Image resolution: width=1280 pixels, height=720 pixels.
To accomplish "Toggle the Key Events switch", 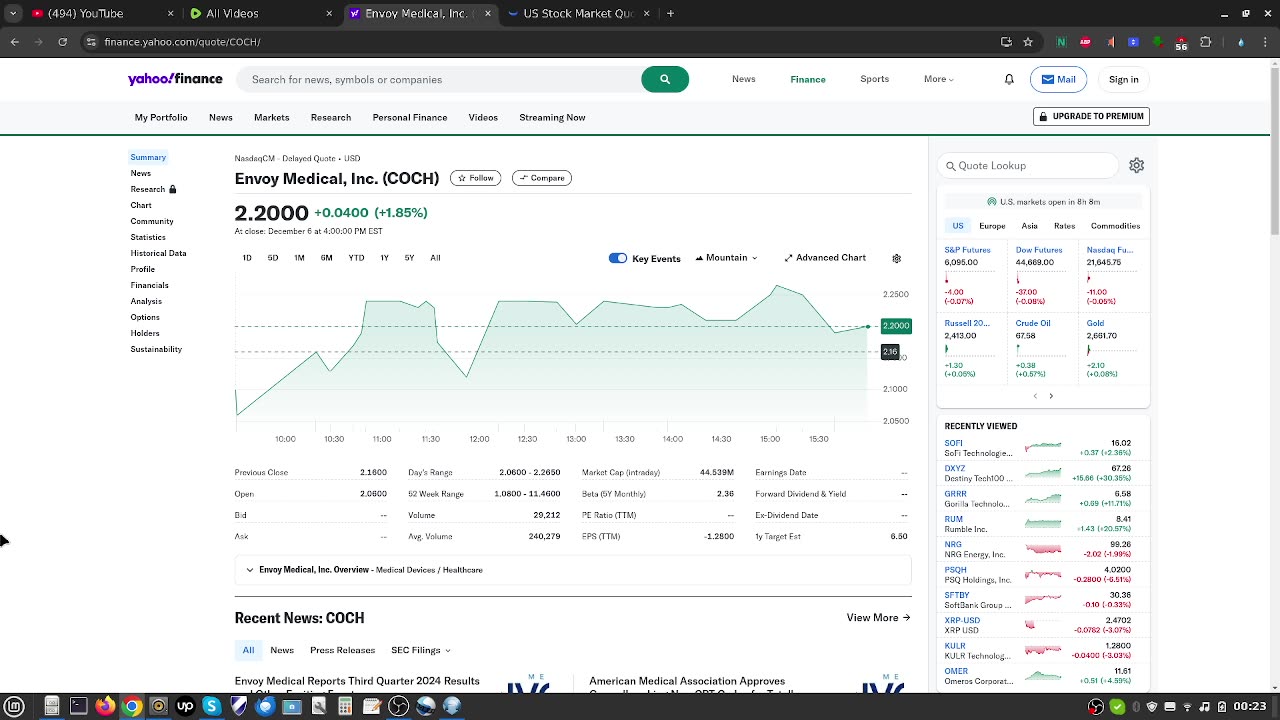I will [618, 258].
